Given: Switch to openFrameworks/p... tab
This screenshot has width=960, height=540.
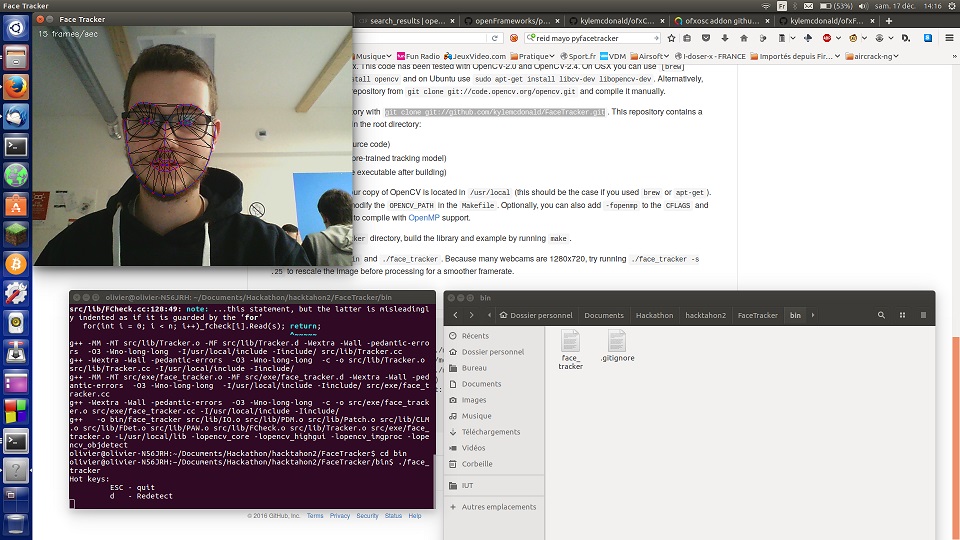Looking at the screenshot, I should coord(512,21).
